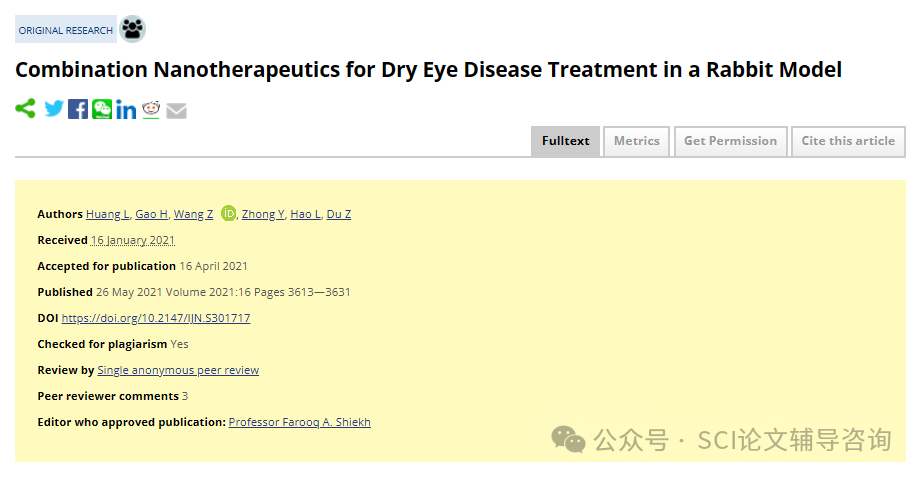Image resolution: width=921 pixels, height=477 pixels.
Task: Open the Metrics tab
Action: (637, 141)
